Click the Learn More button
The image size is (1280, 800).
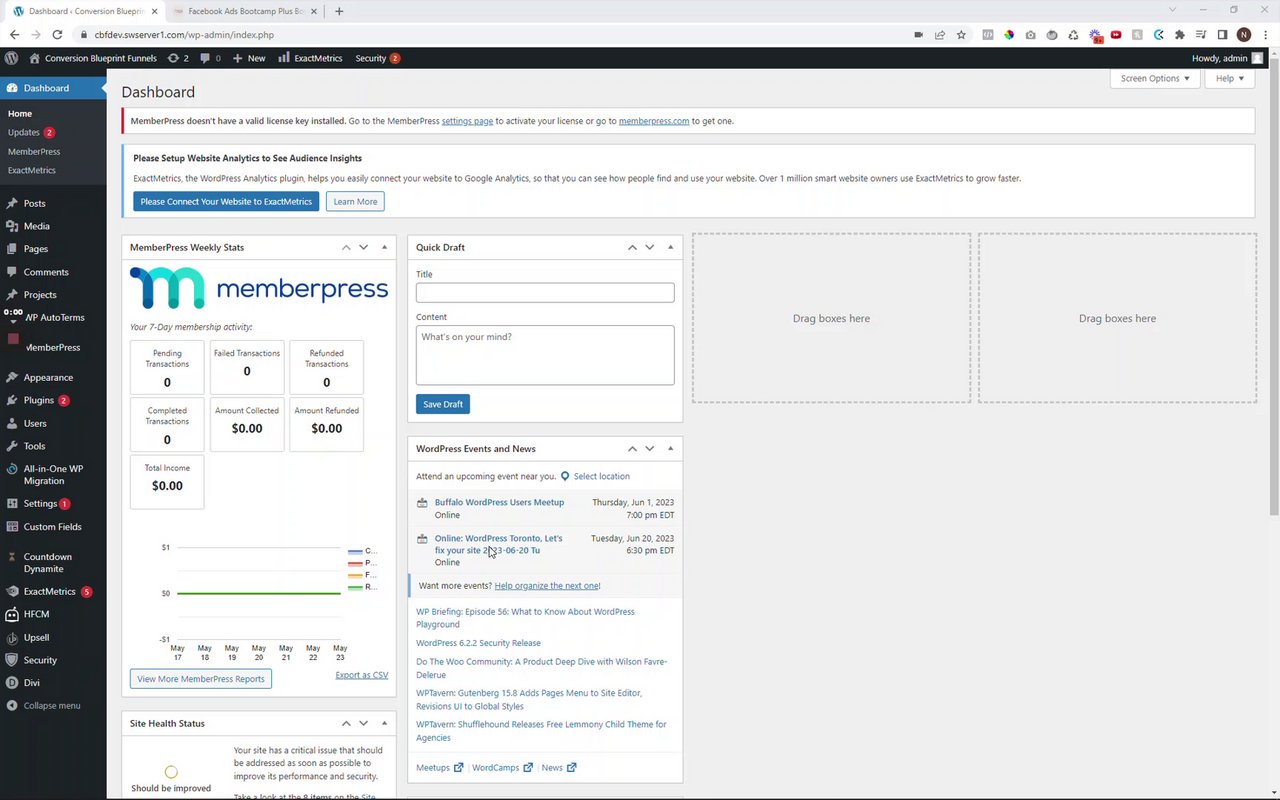point(355,201)
